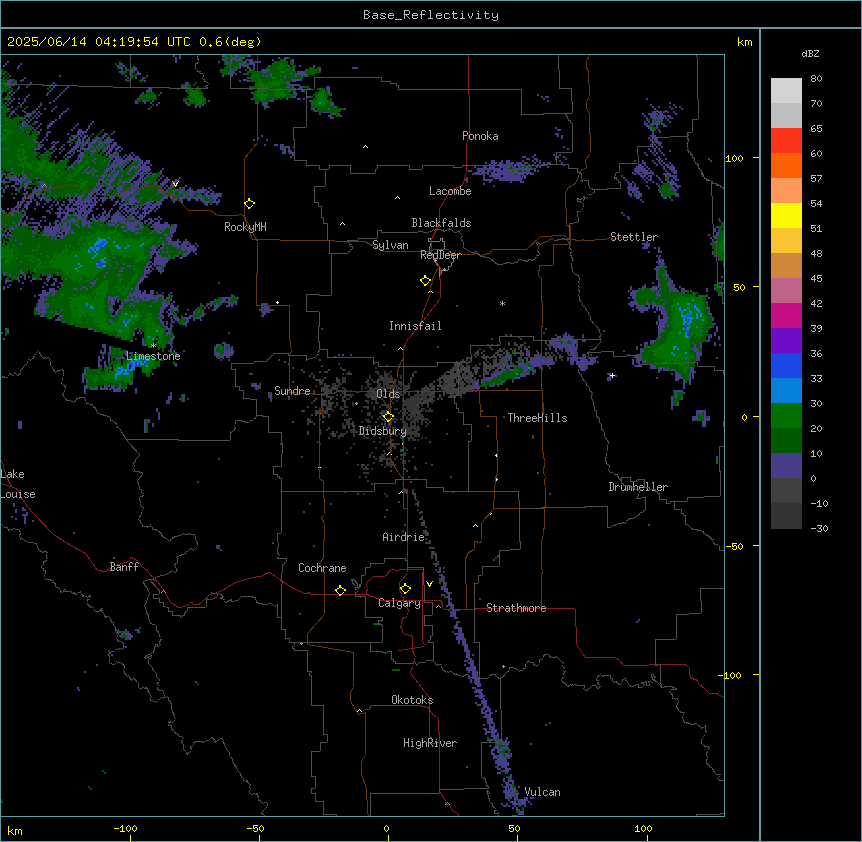The width and height of the screenshot is (862, 842).
Task: Click the Vulcan city label
Action: (x=543, y=792)
